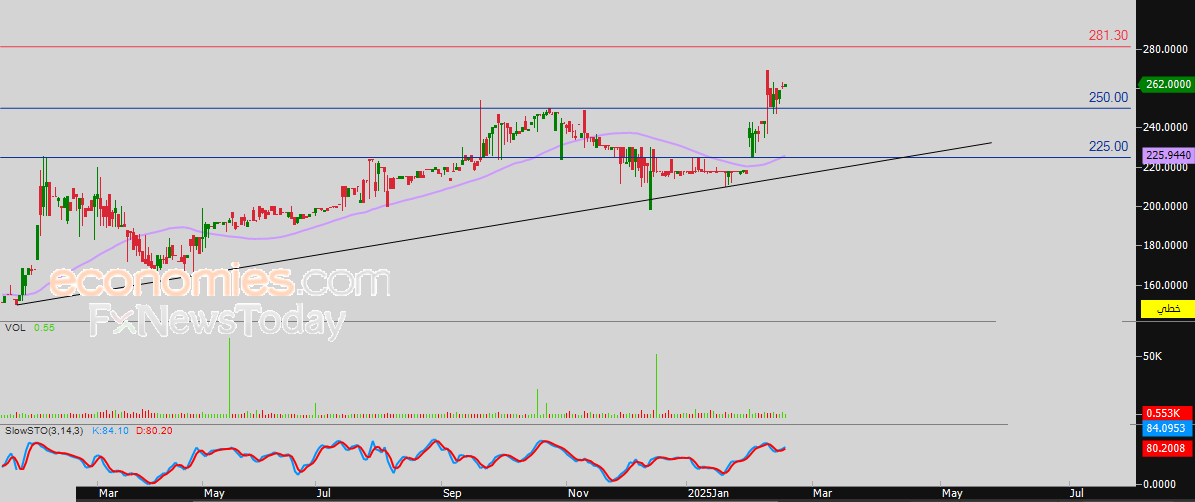
Task: Click the VOL indicator label
Action: coord(14,328)
